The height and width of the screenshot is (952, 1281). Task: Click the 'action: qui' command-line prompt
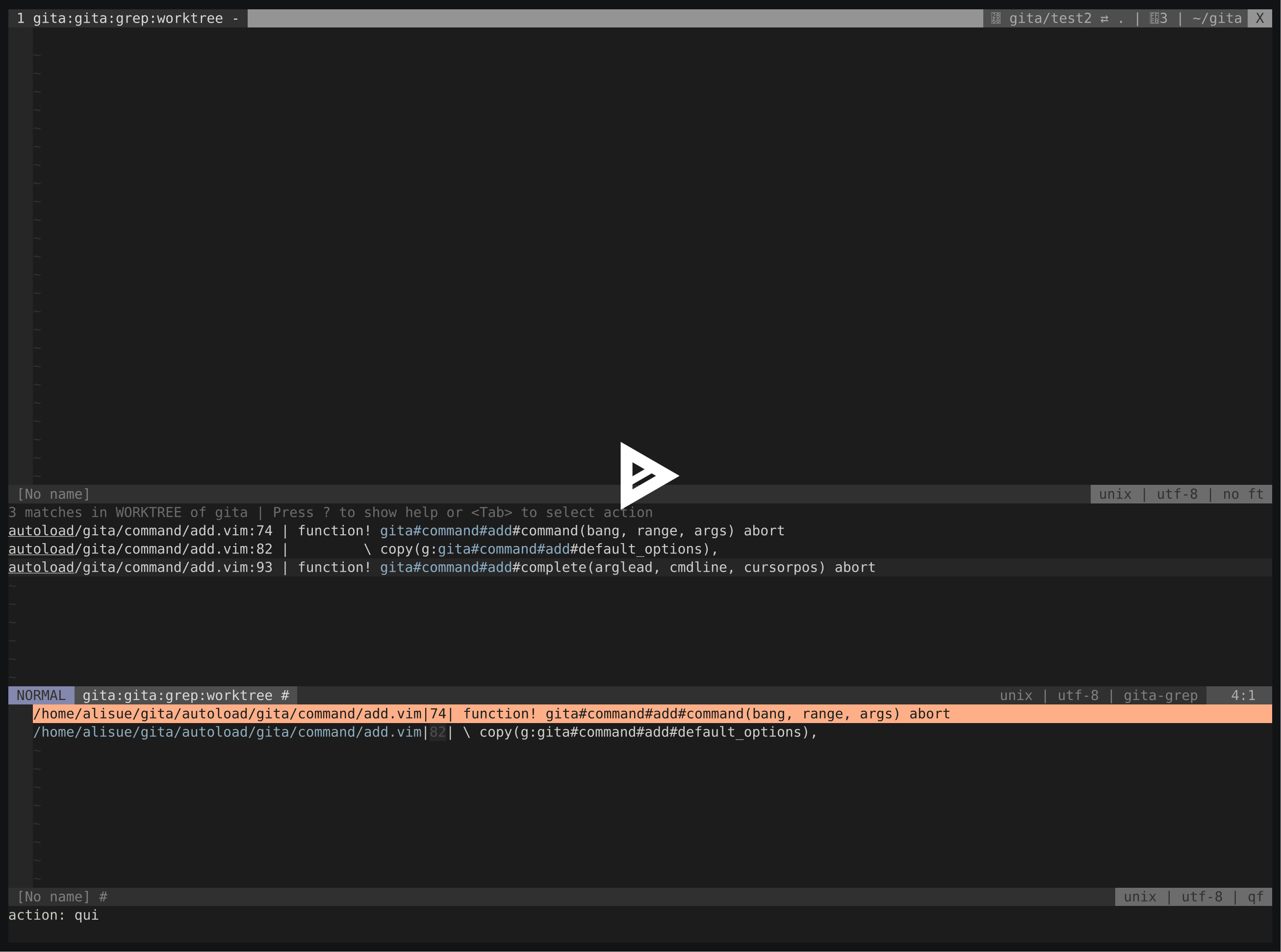tap(53, 915)
